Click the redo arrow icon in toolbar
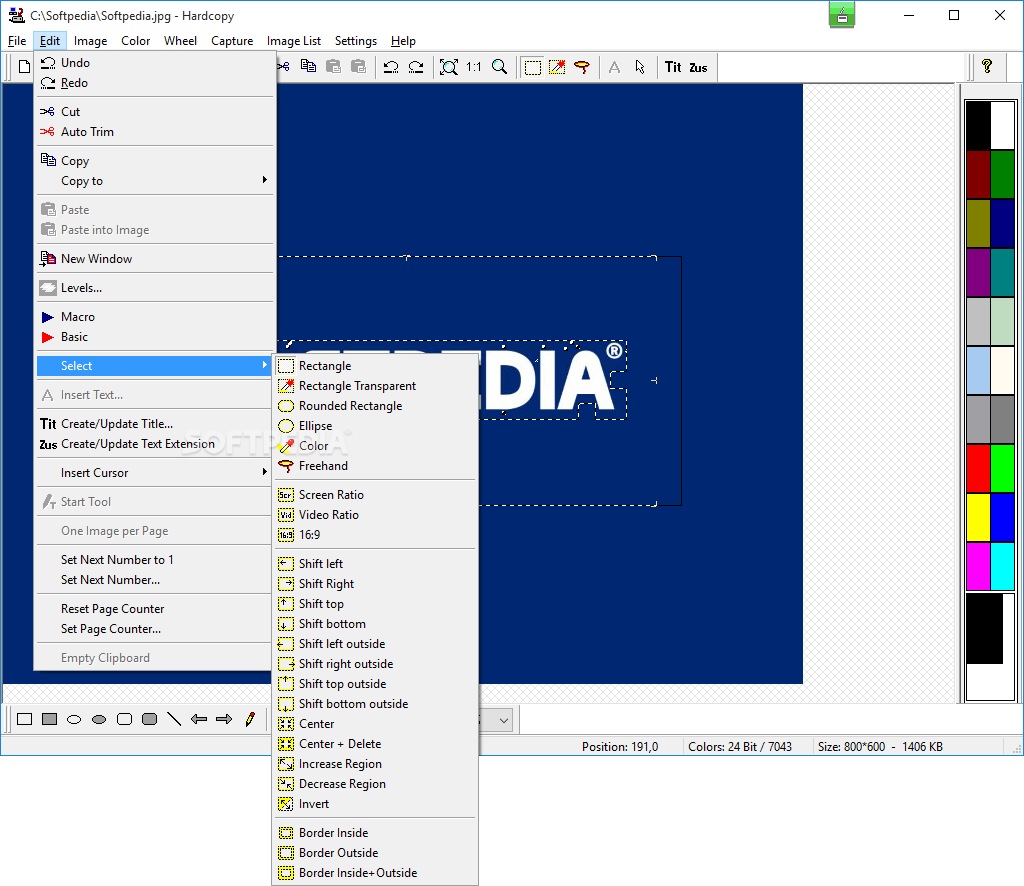The image size is (1024, 886). [x=416, y=67]
